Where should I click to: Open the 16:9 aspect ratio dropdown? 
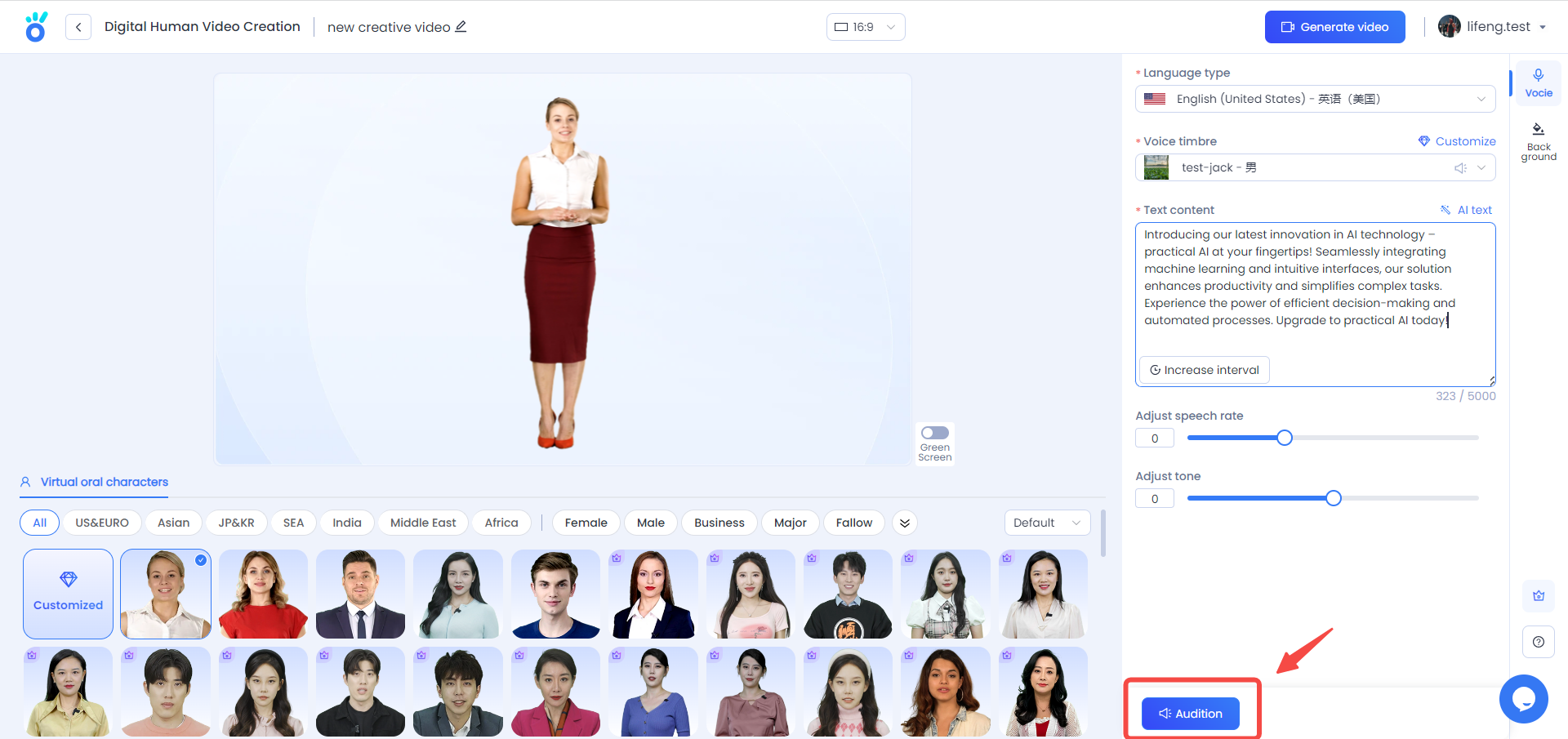(866, 27)
